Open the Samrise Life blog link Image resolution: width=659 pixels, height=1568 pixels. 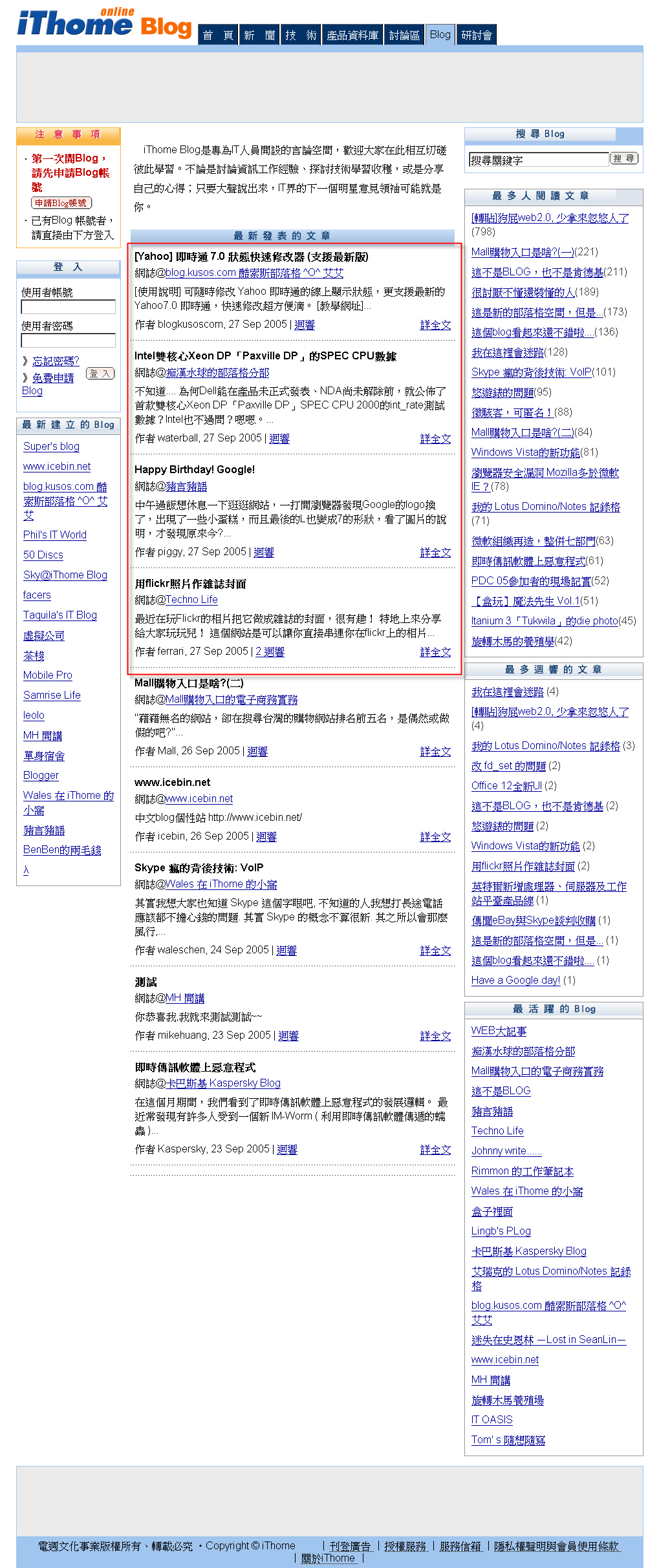point(52,695)
